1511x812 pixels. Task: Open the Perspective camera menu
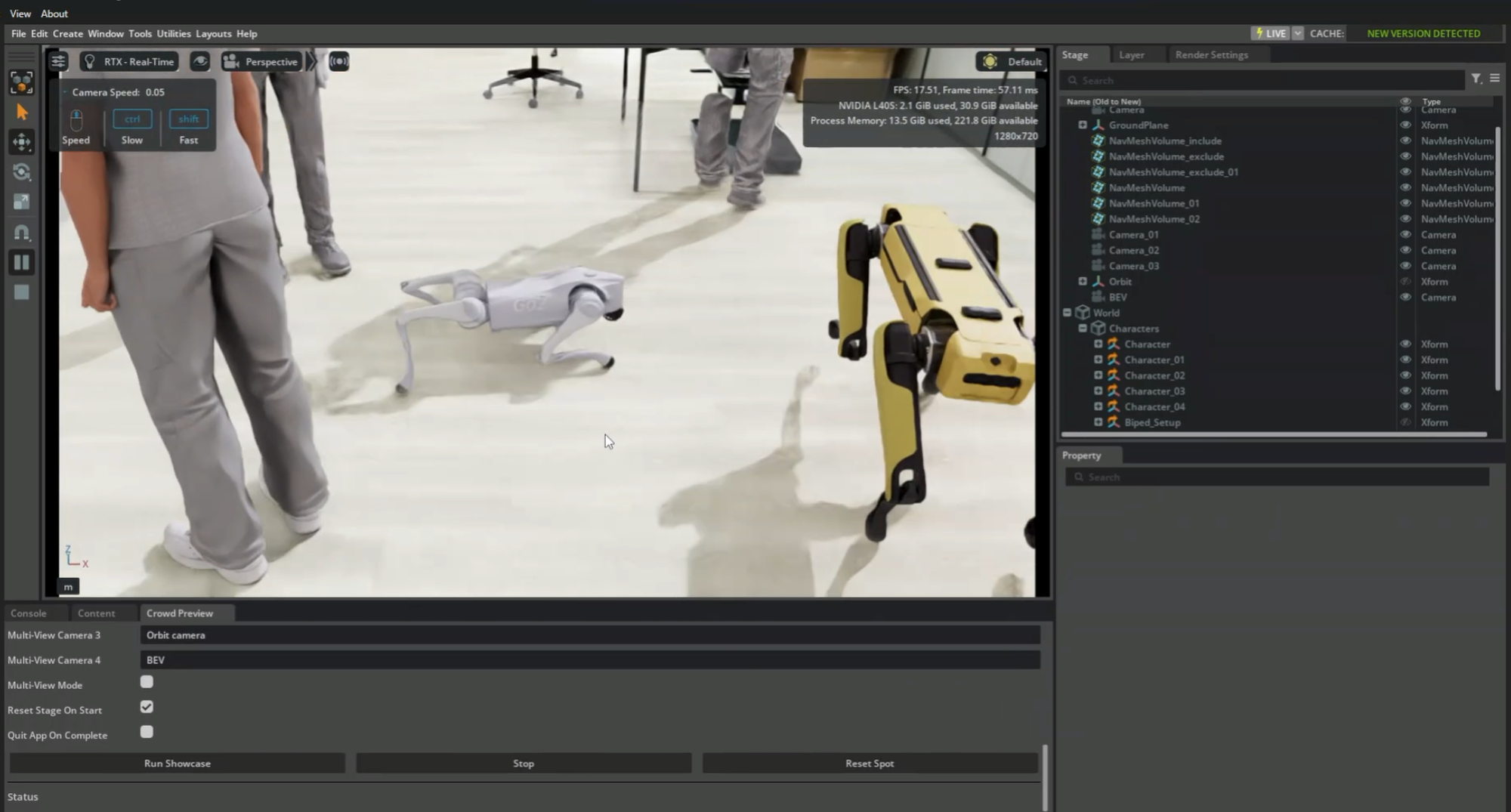click(x=261, y=61)
